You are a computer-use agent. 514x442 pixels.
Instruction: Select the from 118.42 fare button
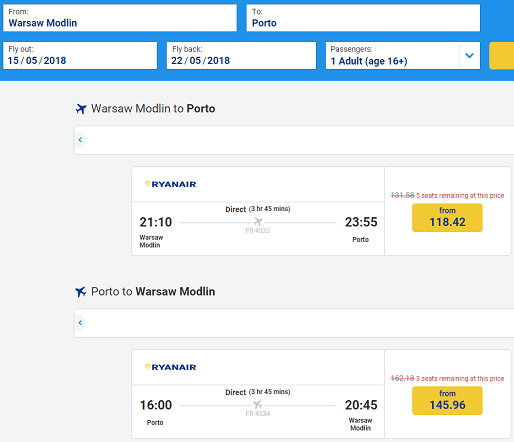click(x=447, y=217)
